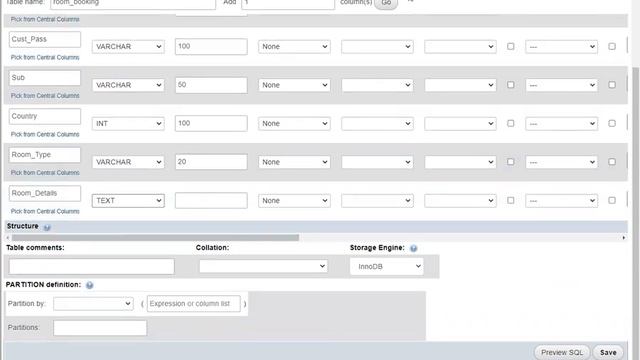Tick the Null checkbox in Sub row
Screen dimensions: 640x360
click(510, 85)
